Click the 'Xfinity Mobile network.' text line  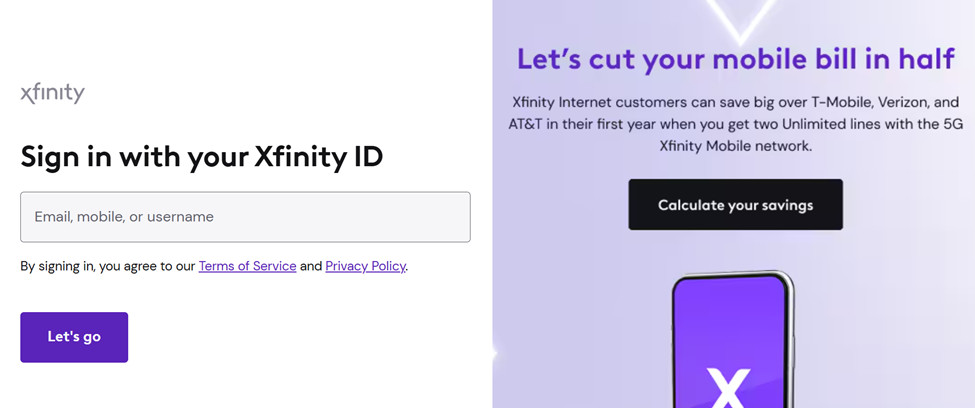[735, 146]
